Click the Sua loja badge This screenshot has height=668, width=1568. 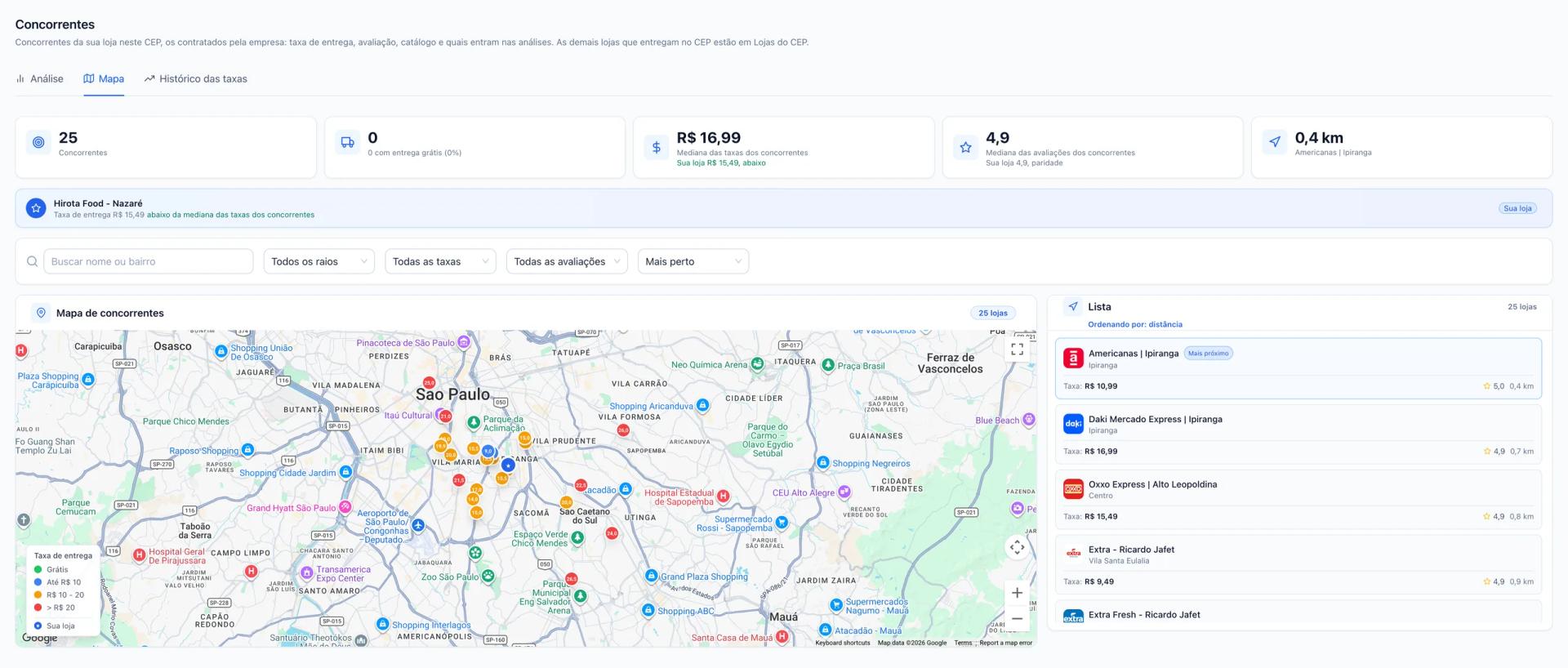tap(1517, 208)
